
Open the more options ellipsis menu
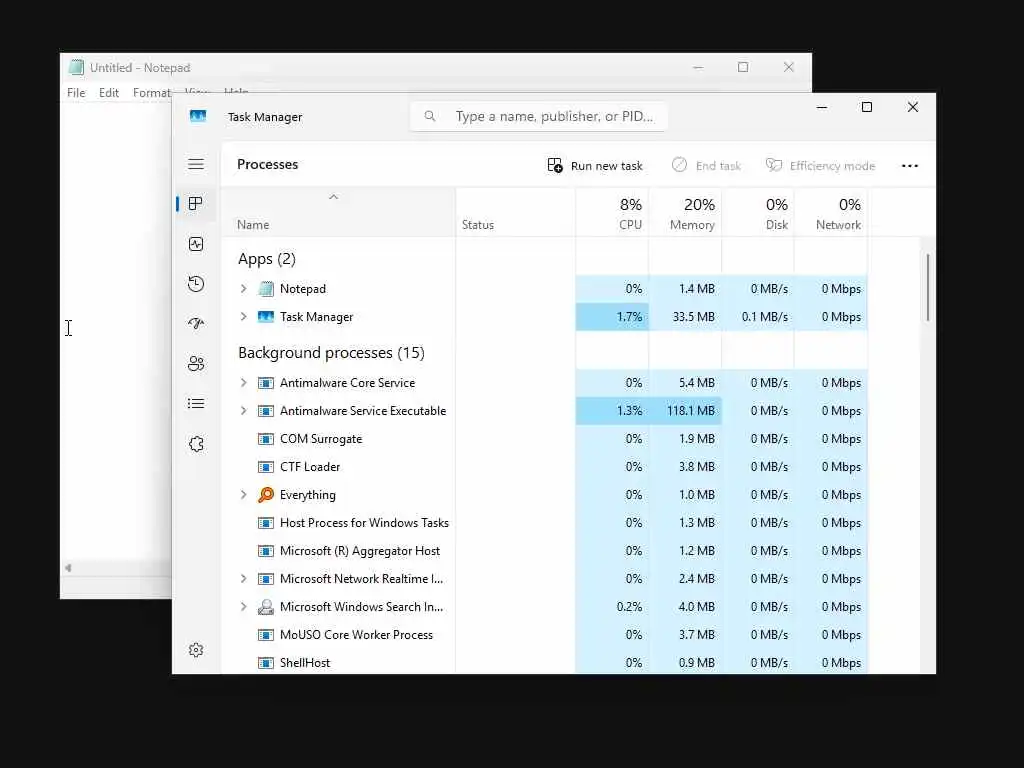tap(910, 166)
